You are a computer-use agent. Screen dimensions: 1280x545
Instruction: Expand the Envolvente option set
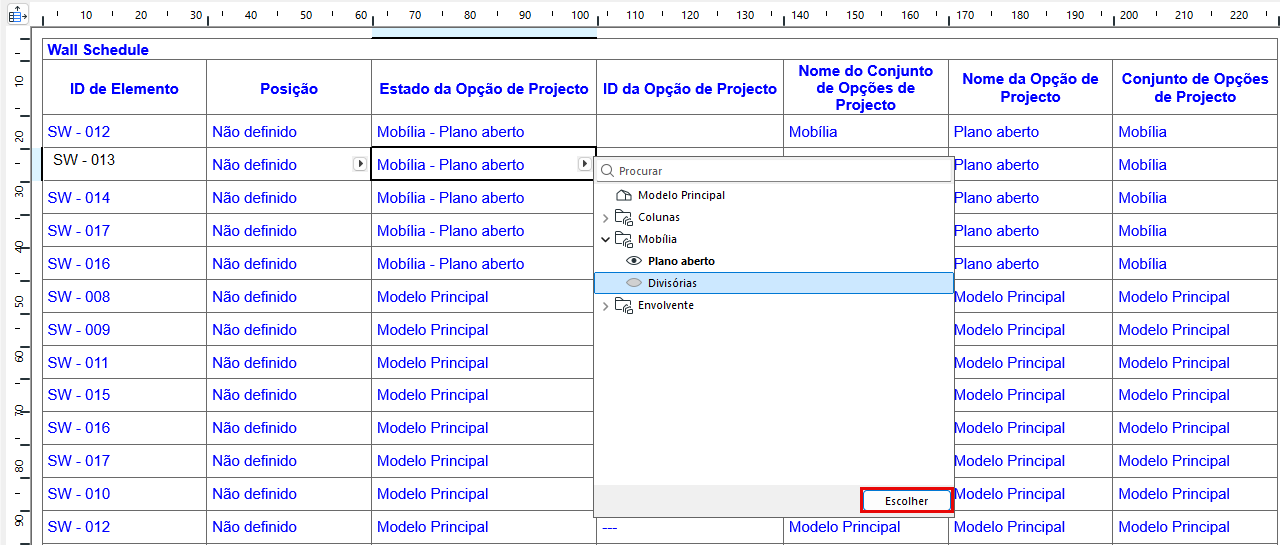coord(605,305)
